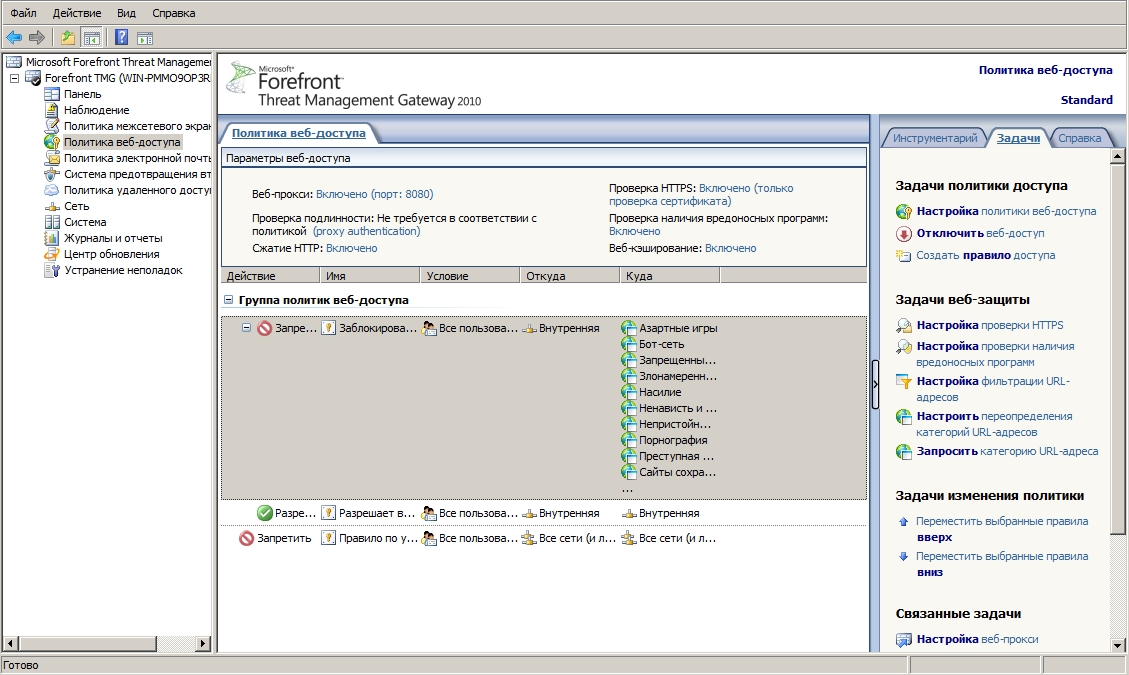
Task: Switch to the Инструментарий tab
Action: tap(935, 138)
